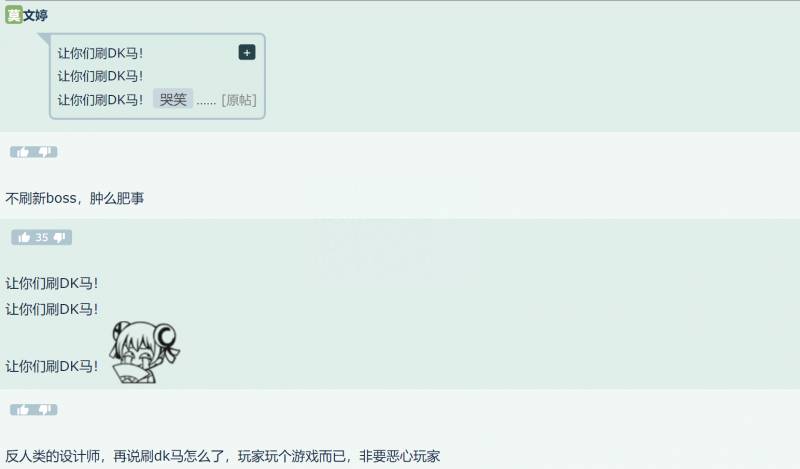Select the 反人类的设计师 comment text
The width and height of the screenshot is (800, 469).
point(222,456)
